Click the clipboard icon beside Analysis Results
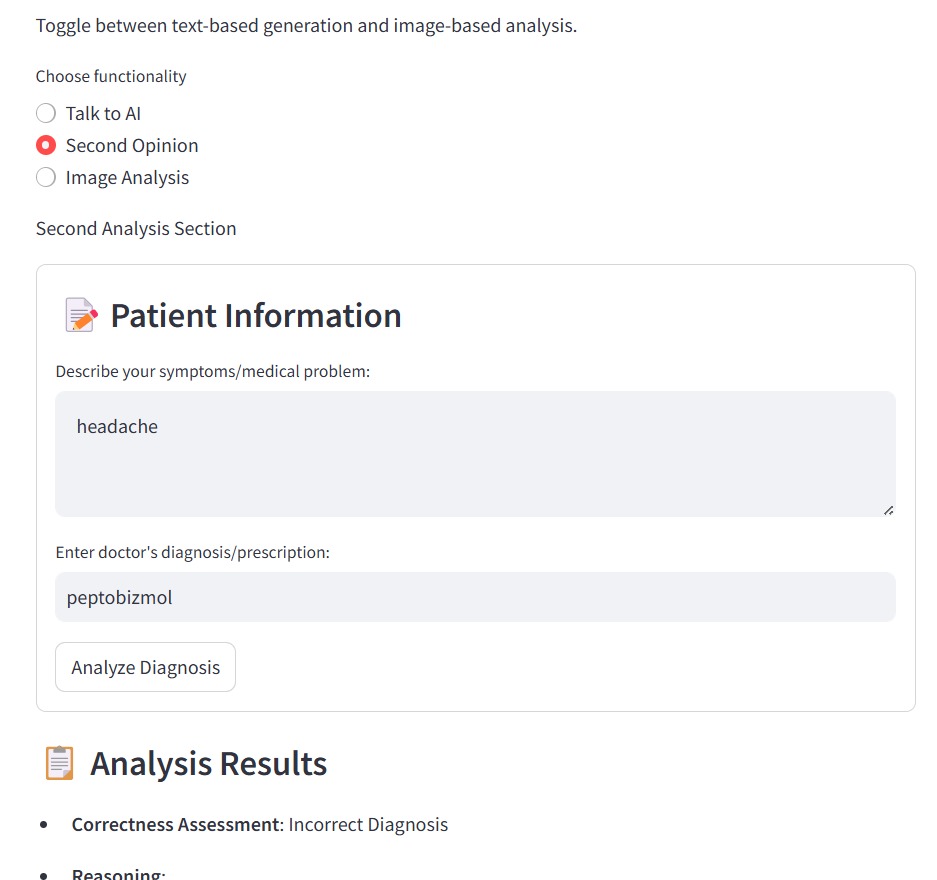The height and width of the screenshot is (880, 937). point(60,764)
